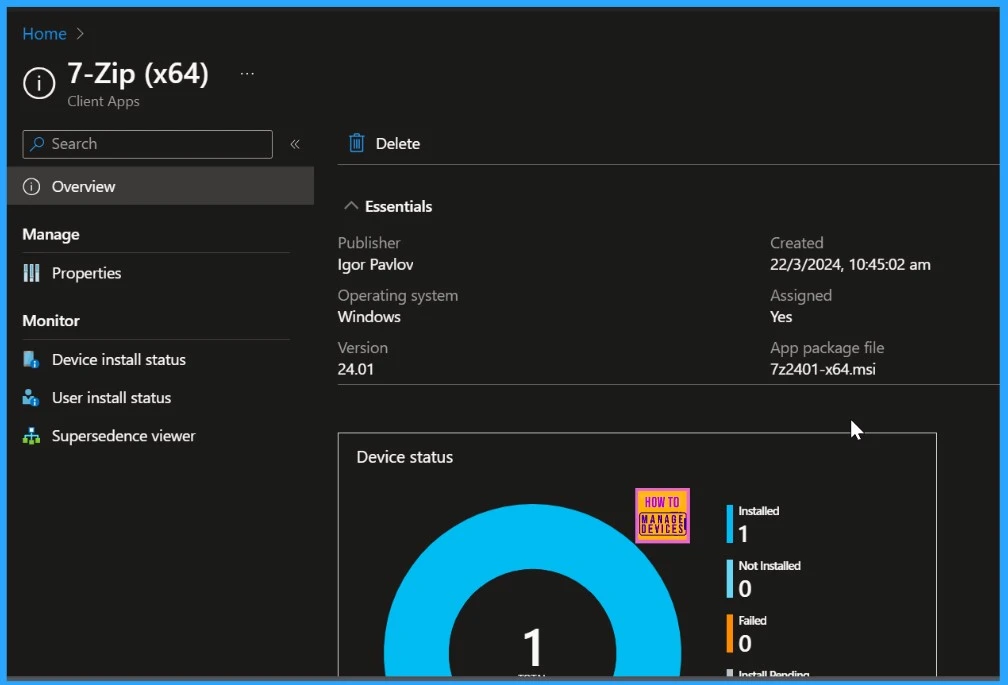Select version value 24.01

(x=356, y=369)
